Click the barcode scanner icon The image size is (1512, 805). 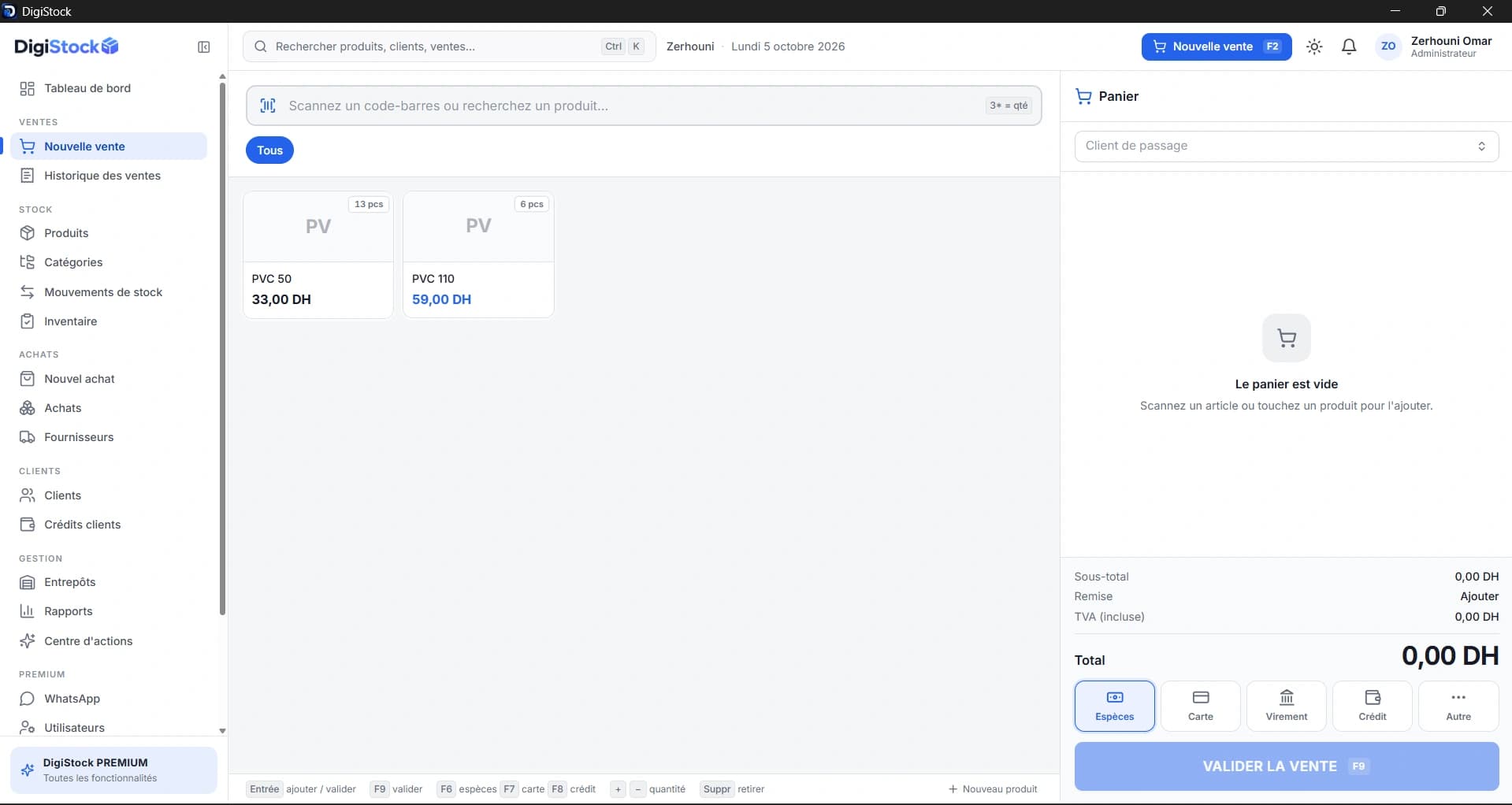268,106
